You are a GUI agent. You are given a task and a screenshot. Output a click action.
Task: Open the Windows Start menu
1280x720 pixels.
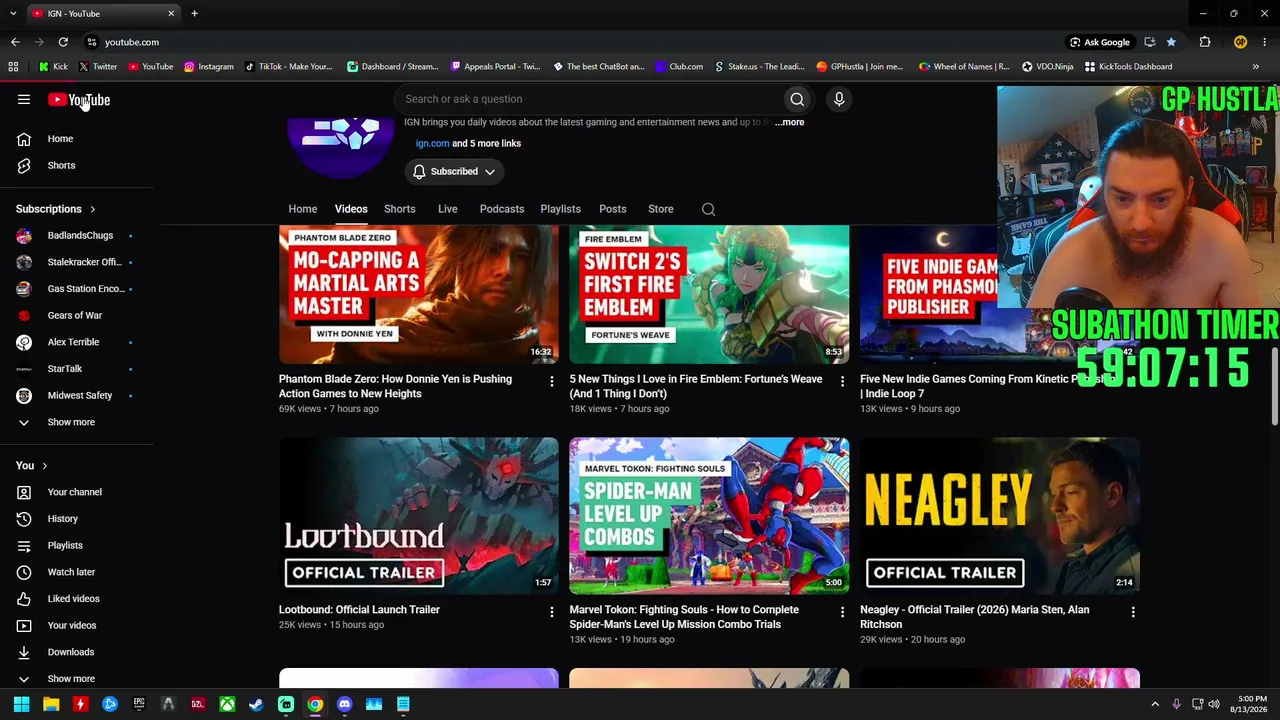21,704
